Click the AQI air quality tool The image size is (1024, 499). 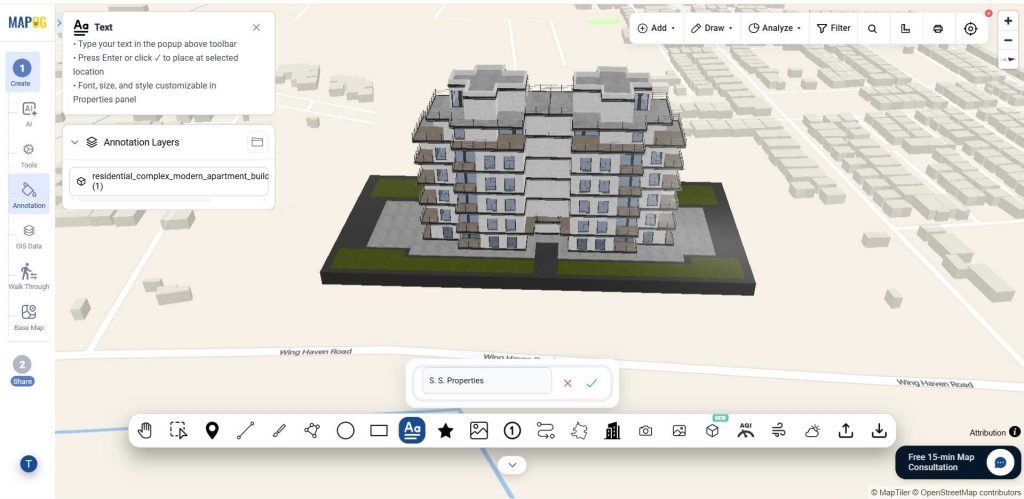coord(746,430)
